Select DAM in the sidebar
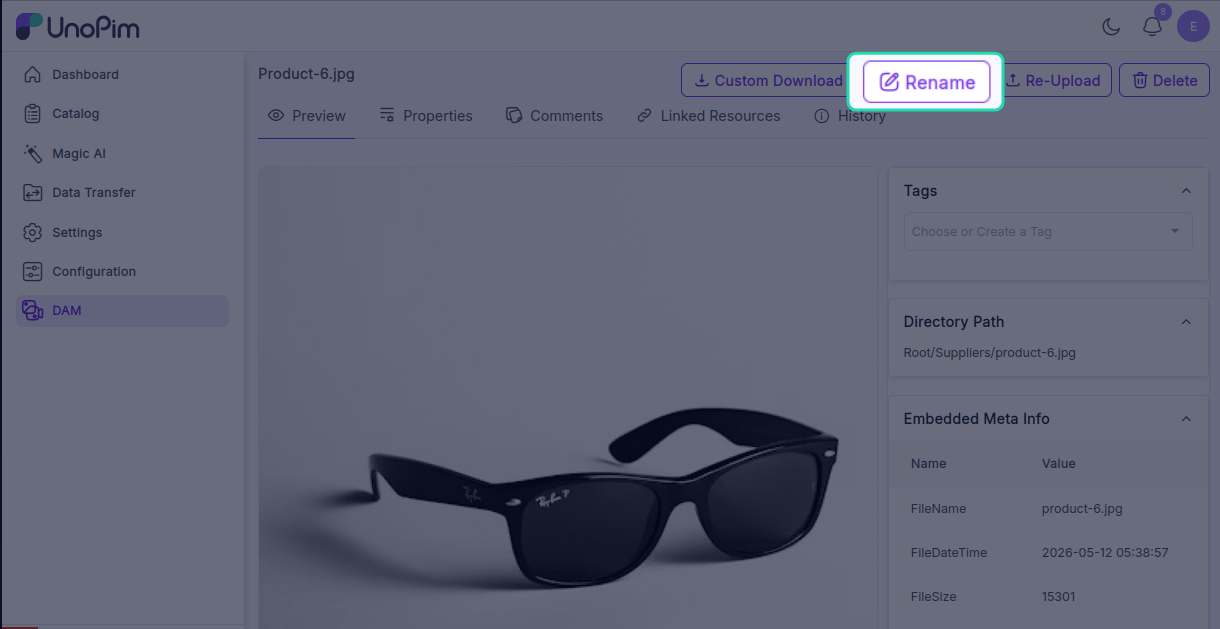Image resolution: width=1220 pixels, height=629 pixels. point(122,311)
